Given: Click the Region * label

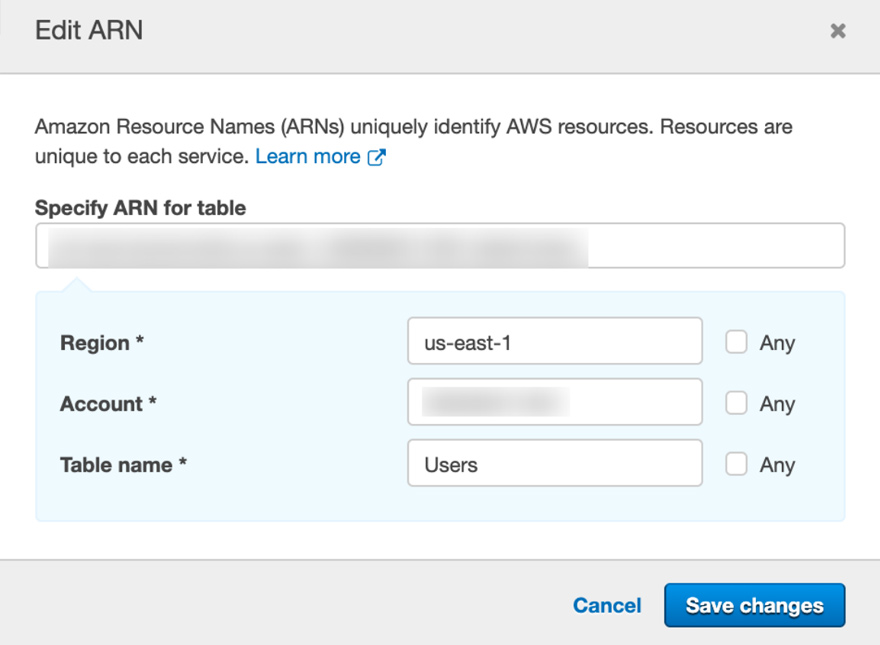Looking at the screenshot, I should click(x=102, y=342).
